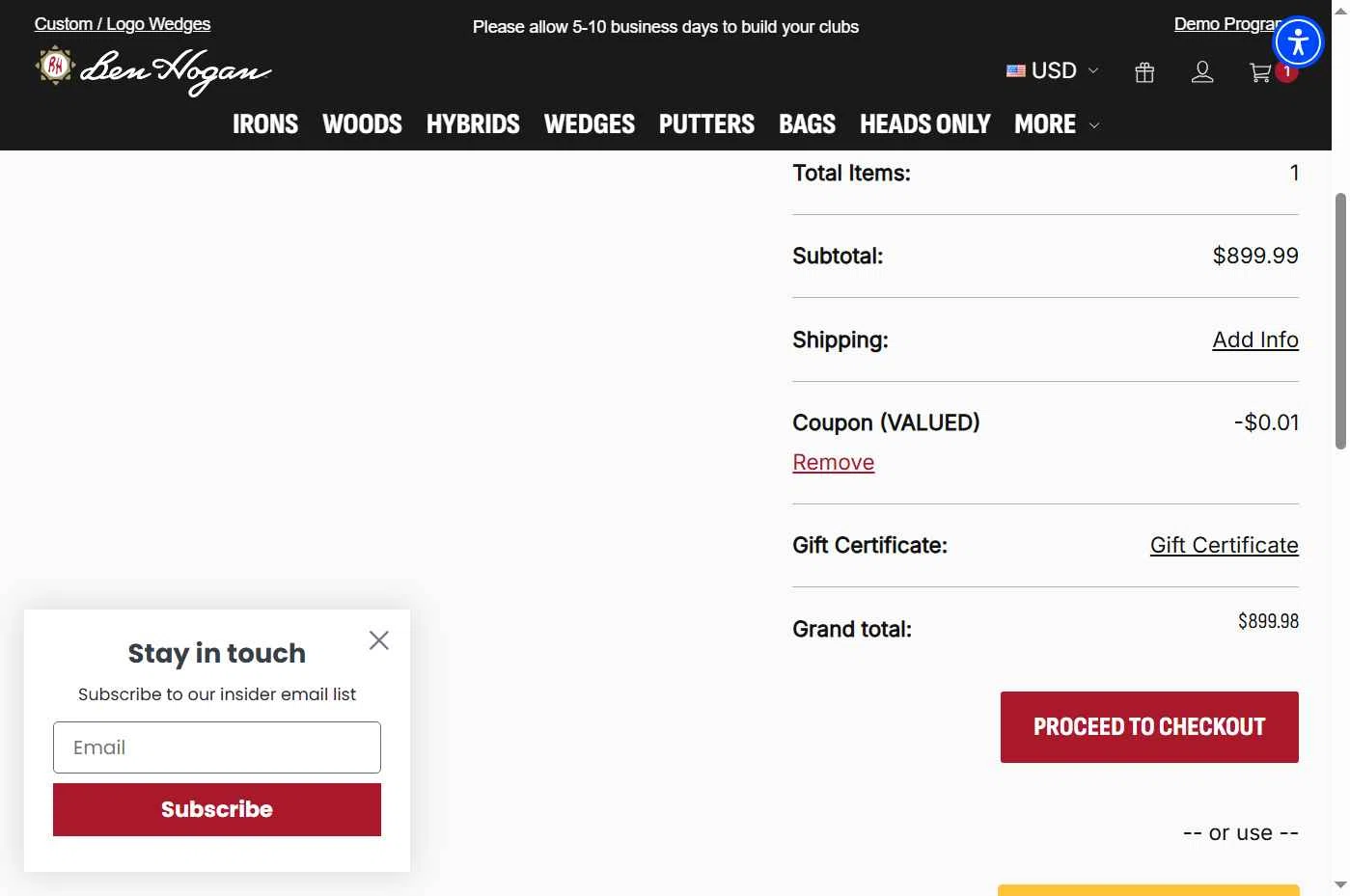Viewport: 1350px width, 896px height.
Task: Select the $899.99 subtotal value
Action: (x=1255, y=256)
